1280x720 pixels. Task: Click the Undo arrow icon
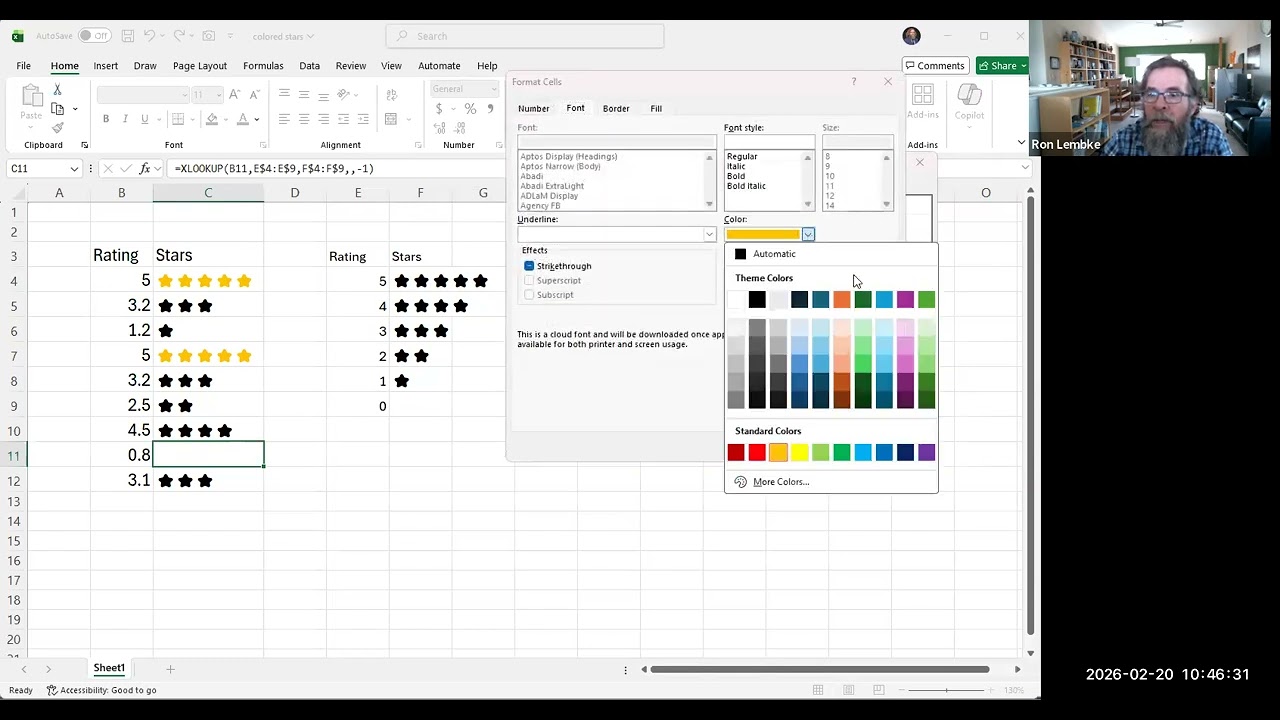149,36
